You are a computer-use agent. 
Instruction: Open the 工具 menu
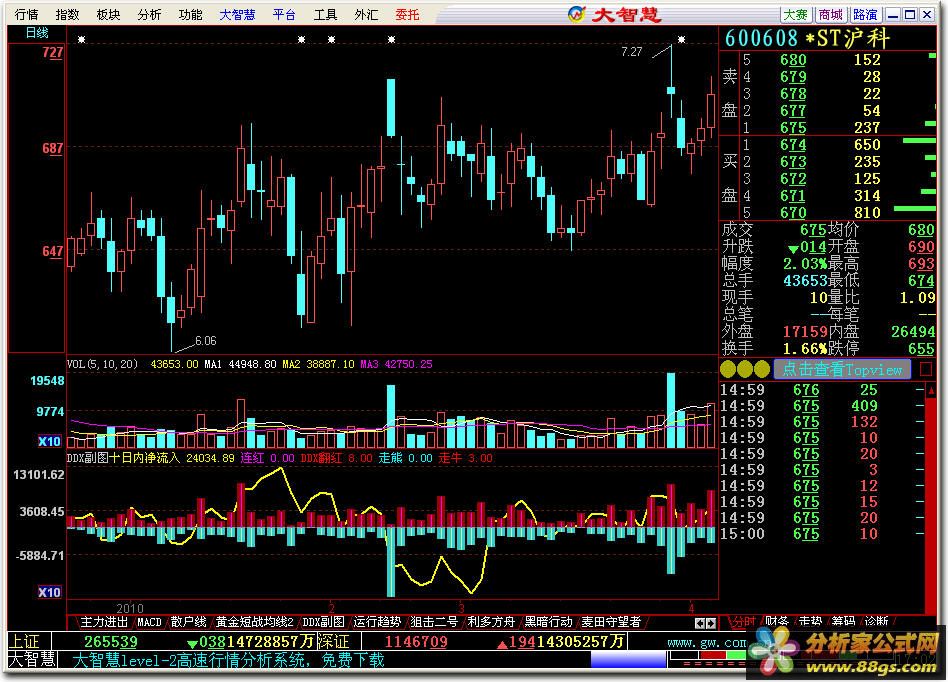click(x=325, y=14)
